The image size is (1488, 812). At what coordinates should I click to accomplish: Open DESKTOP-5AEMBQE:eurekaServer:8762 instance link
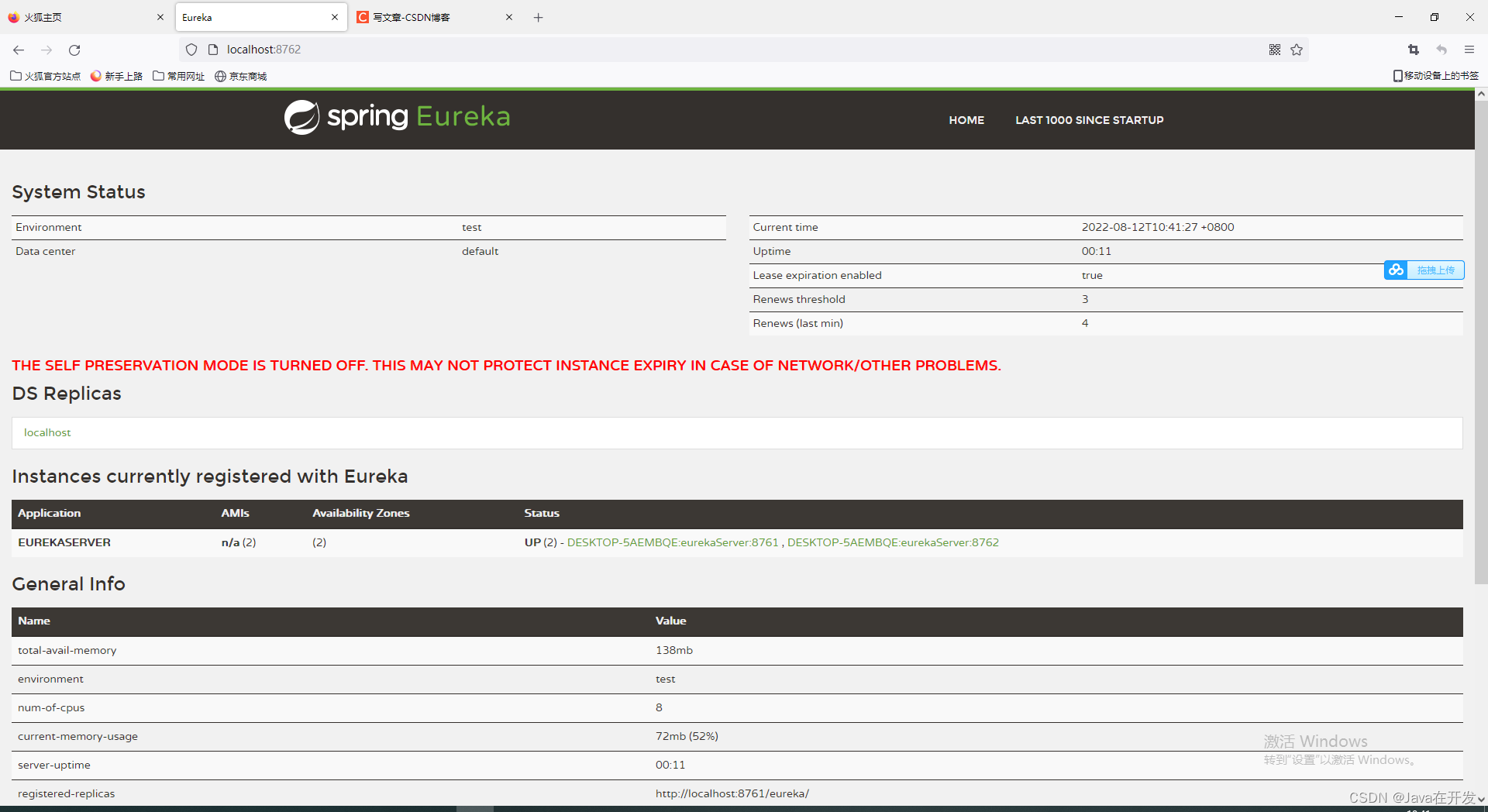[893, 542]
